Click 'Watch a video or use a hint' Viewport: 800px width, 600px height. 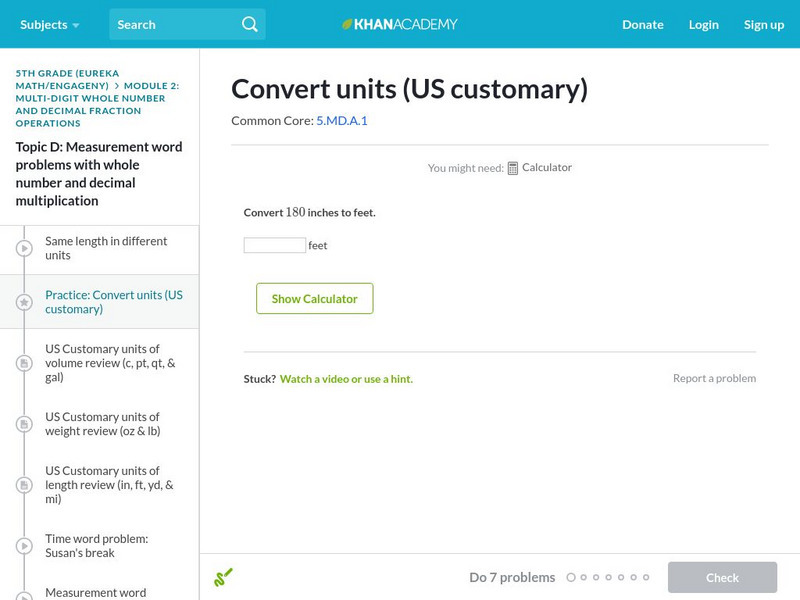[346, 379]
